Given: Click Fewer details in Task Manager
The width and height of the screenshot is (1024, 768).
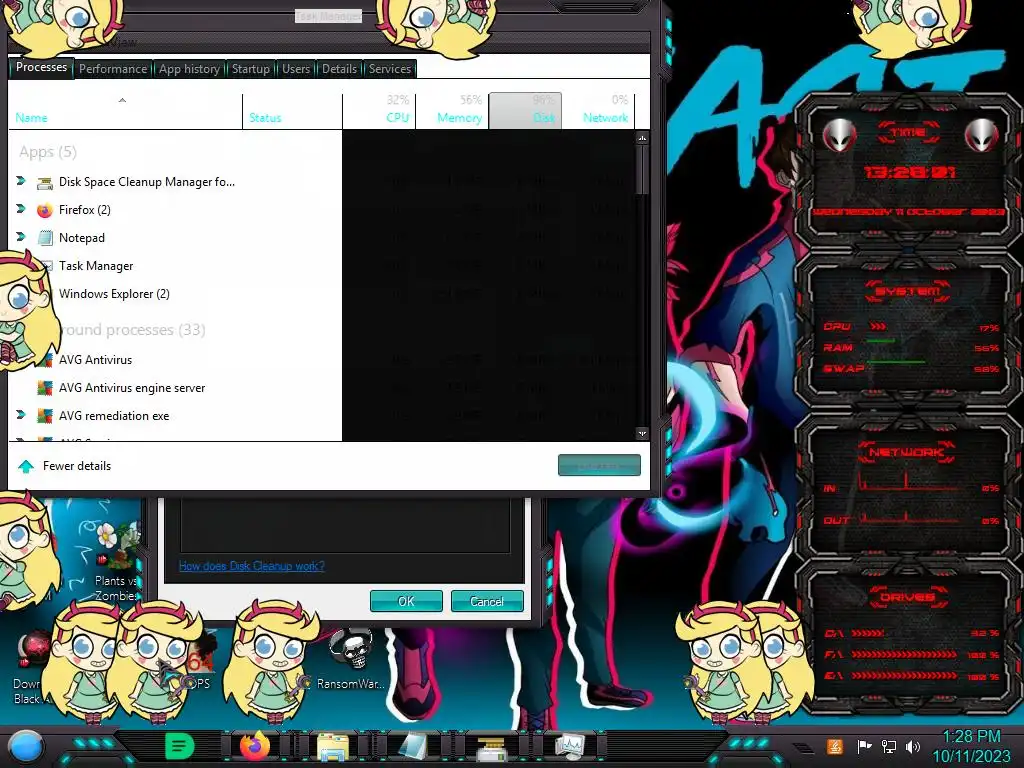Looking at the screenshot, I should point(77,466).
